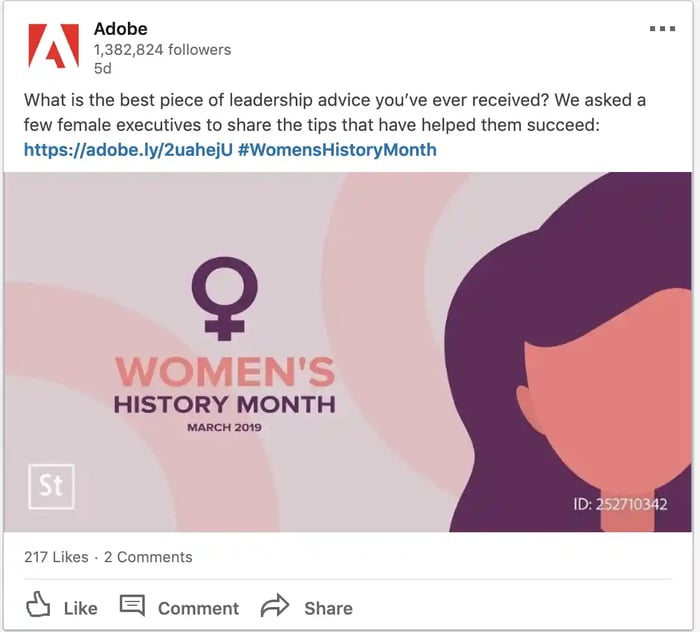Click the speech bubble Comment icon

pyautogui.click(x=132, y=606)
